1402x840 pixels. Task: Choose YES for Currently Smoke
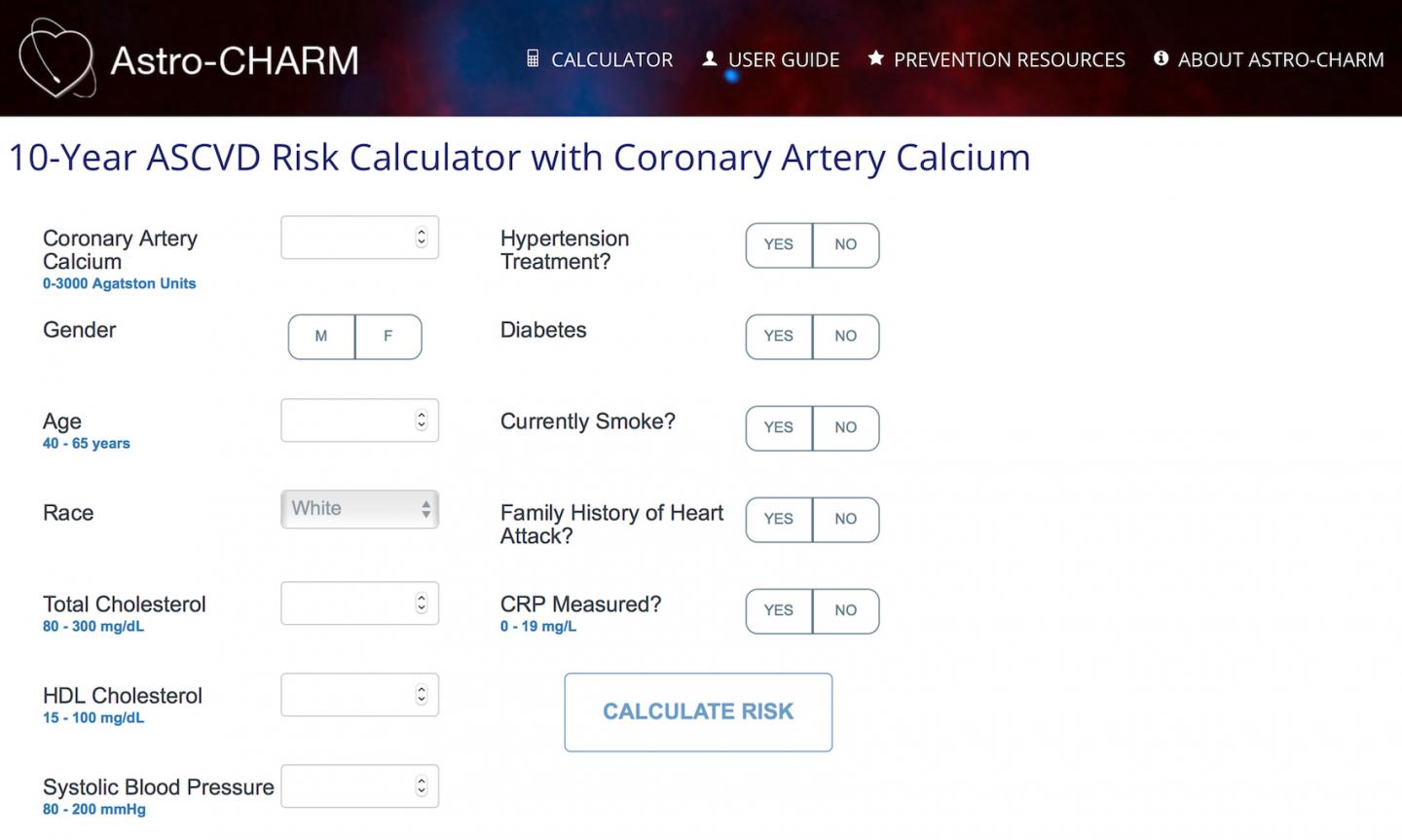coord(779,428)
